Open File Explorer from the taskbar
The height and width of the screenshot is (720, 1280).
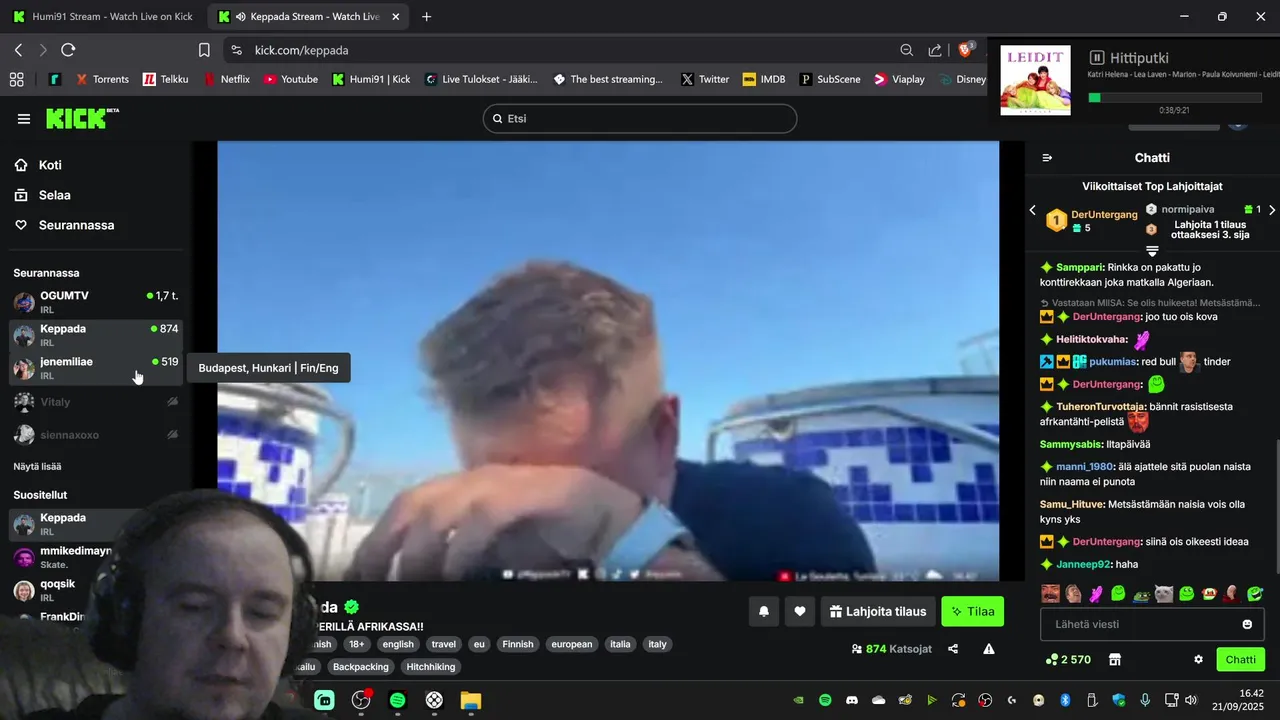470,700
